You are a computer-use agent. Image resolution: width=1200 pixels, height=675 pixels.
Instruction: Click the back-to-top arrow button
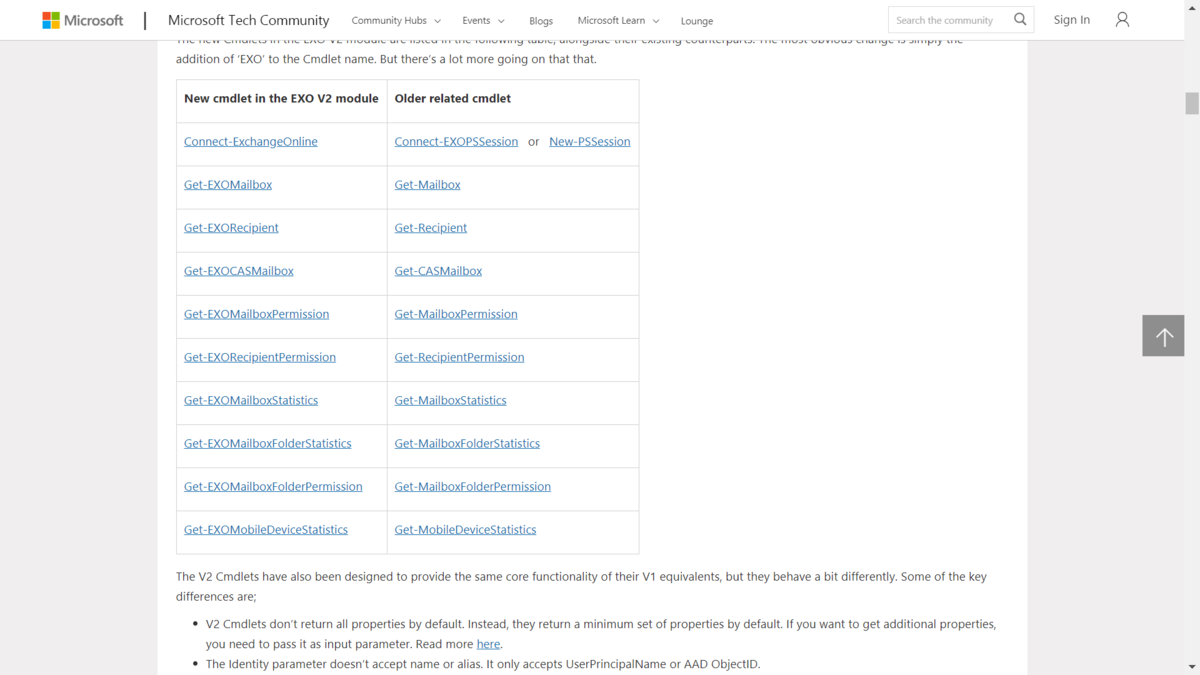1163,336
